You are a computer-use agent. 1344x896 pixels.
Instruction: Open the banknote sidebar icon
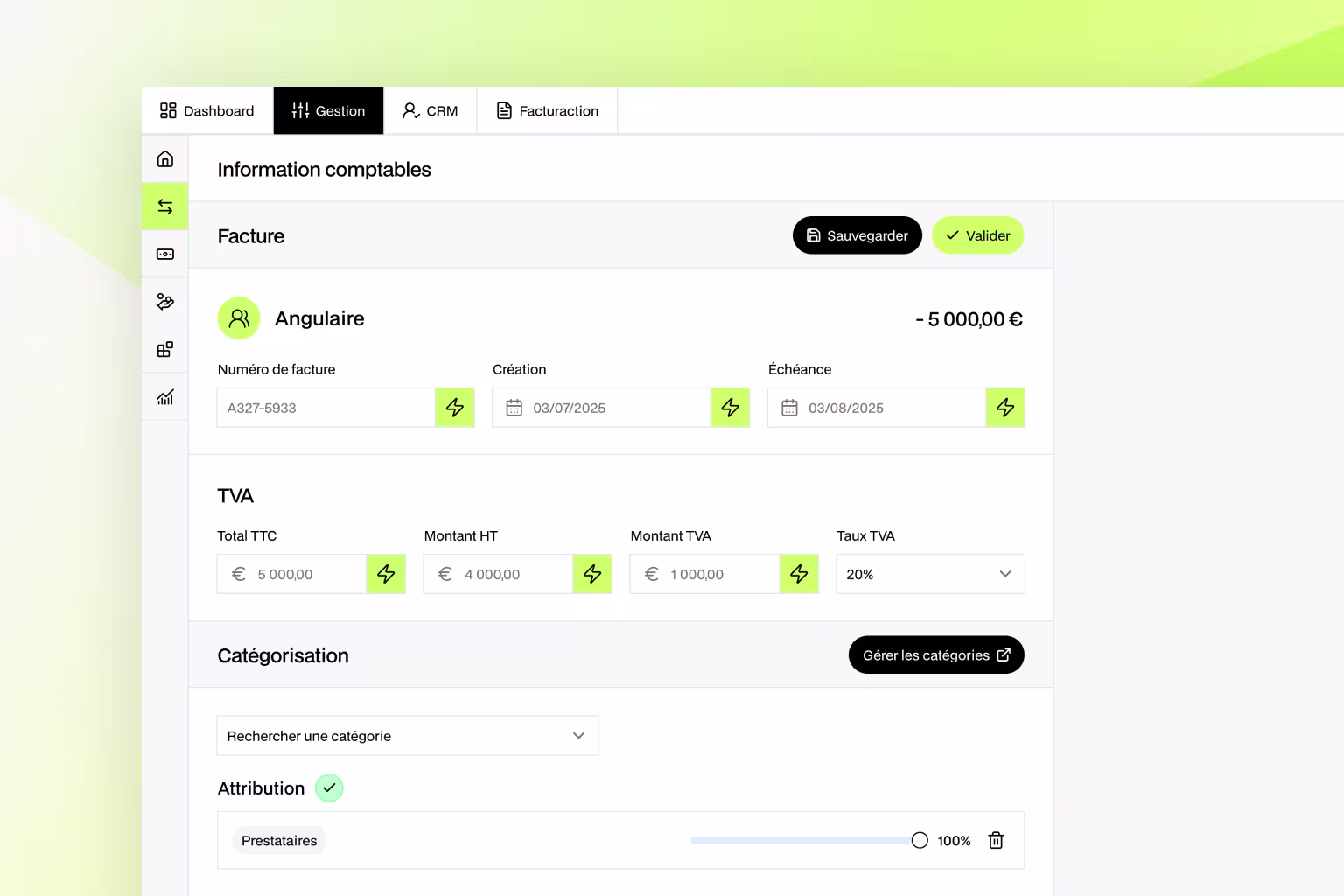coord(165,255)
